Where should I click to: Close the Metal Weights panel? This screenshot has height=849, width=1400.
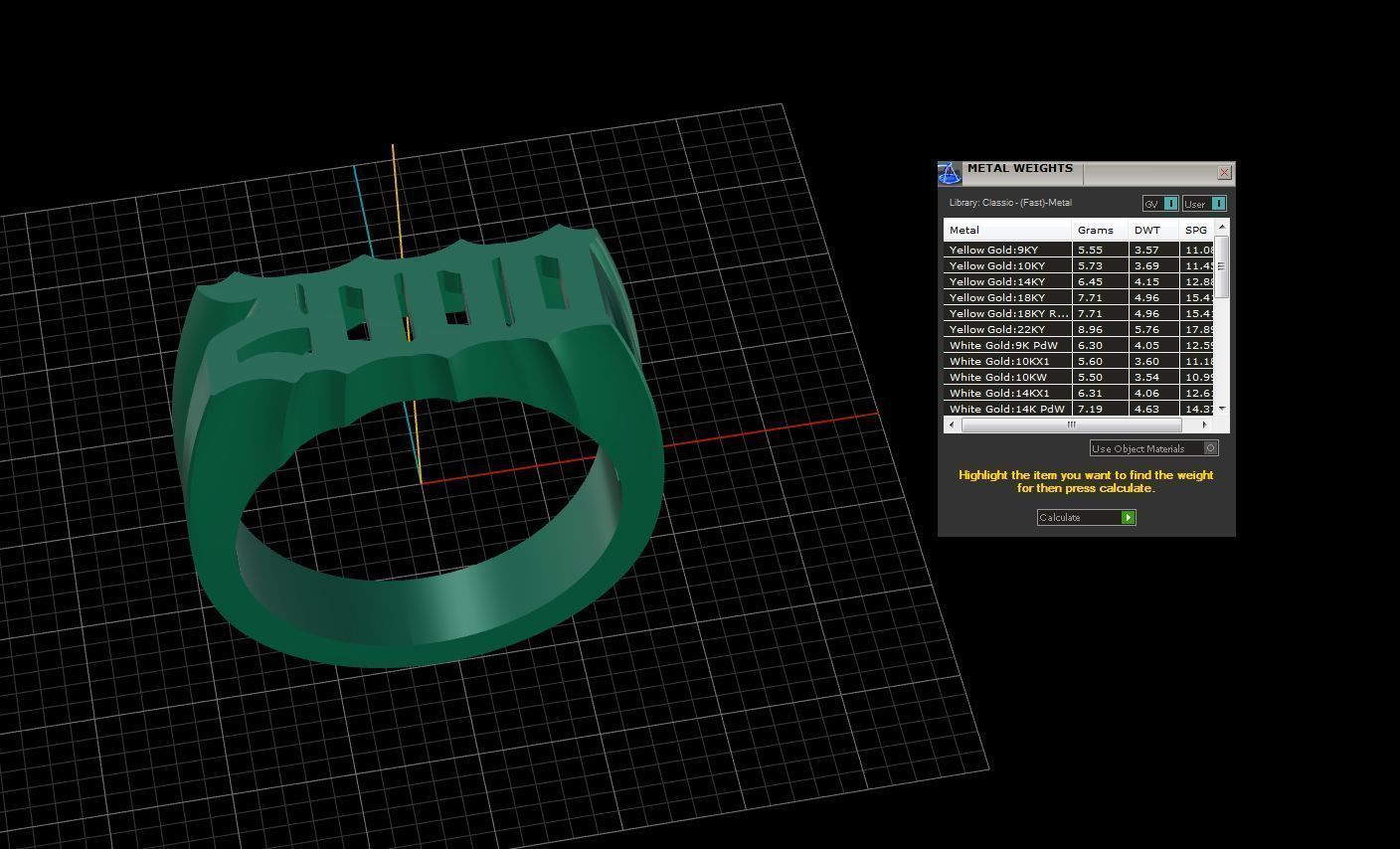1224,173
